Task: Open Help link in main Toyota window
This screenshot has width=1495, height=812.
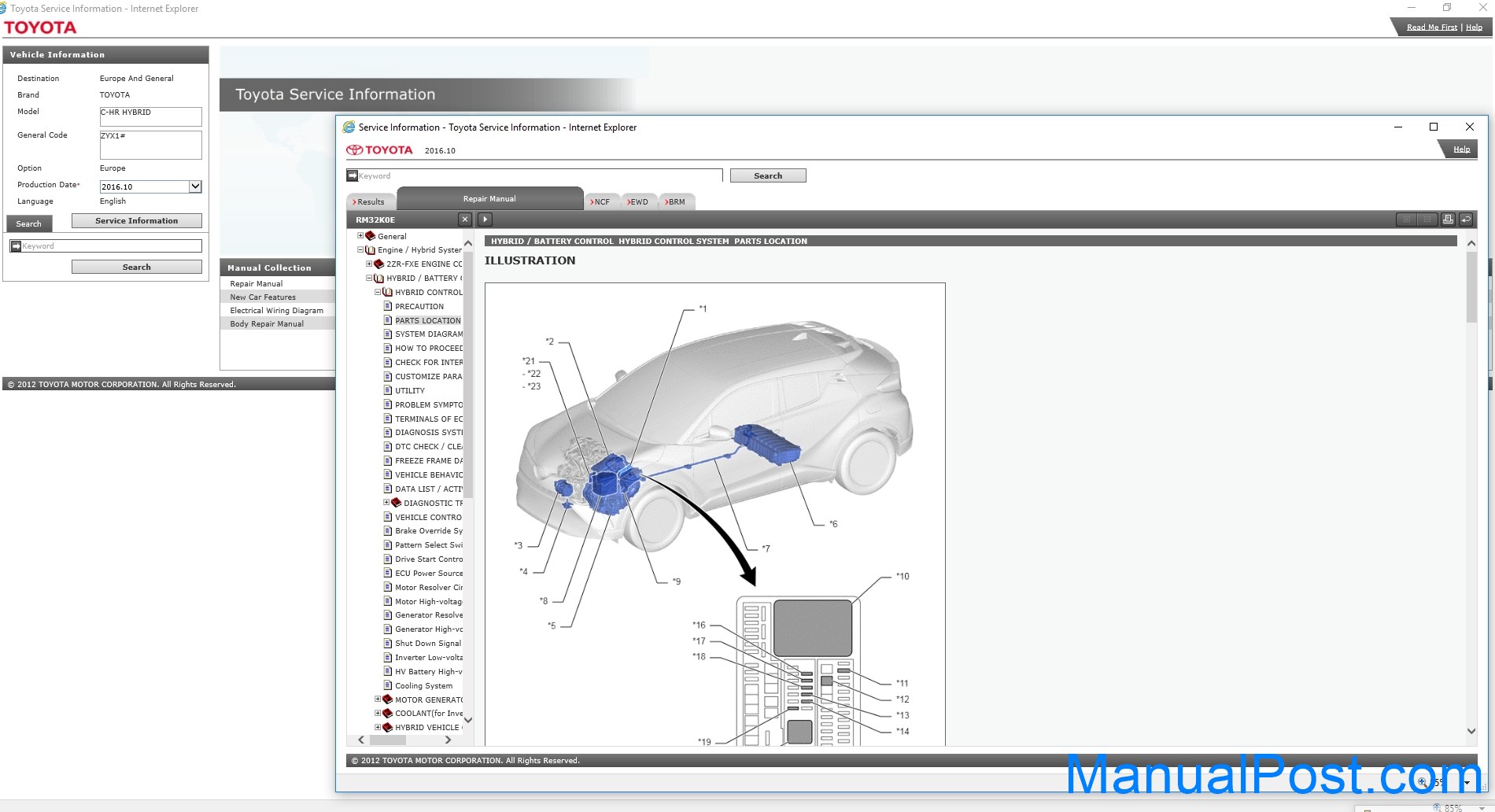Action: coord(1474,28)
